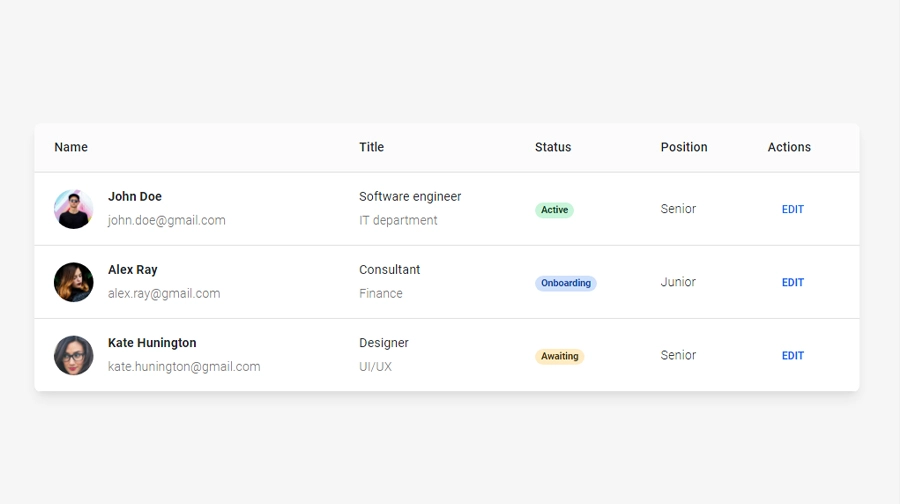Image resolution: width=900 pixels, height=504 pixels.
Task: Click the Position column header
Action: click(x=684, y=147)
